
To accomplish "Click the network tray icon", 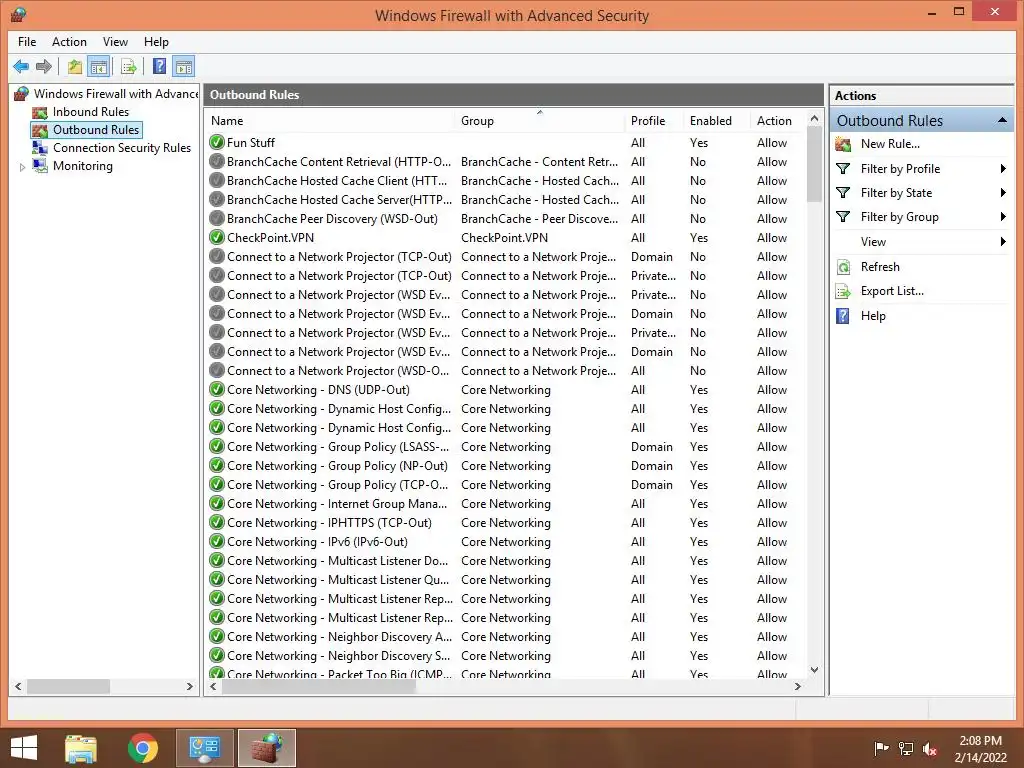I will (906, 749).
